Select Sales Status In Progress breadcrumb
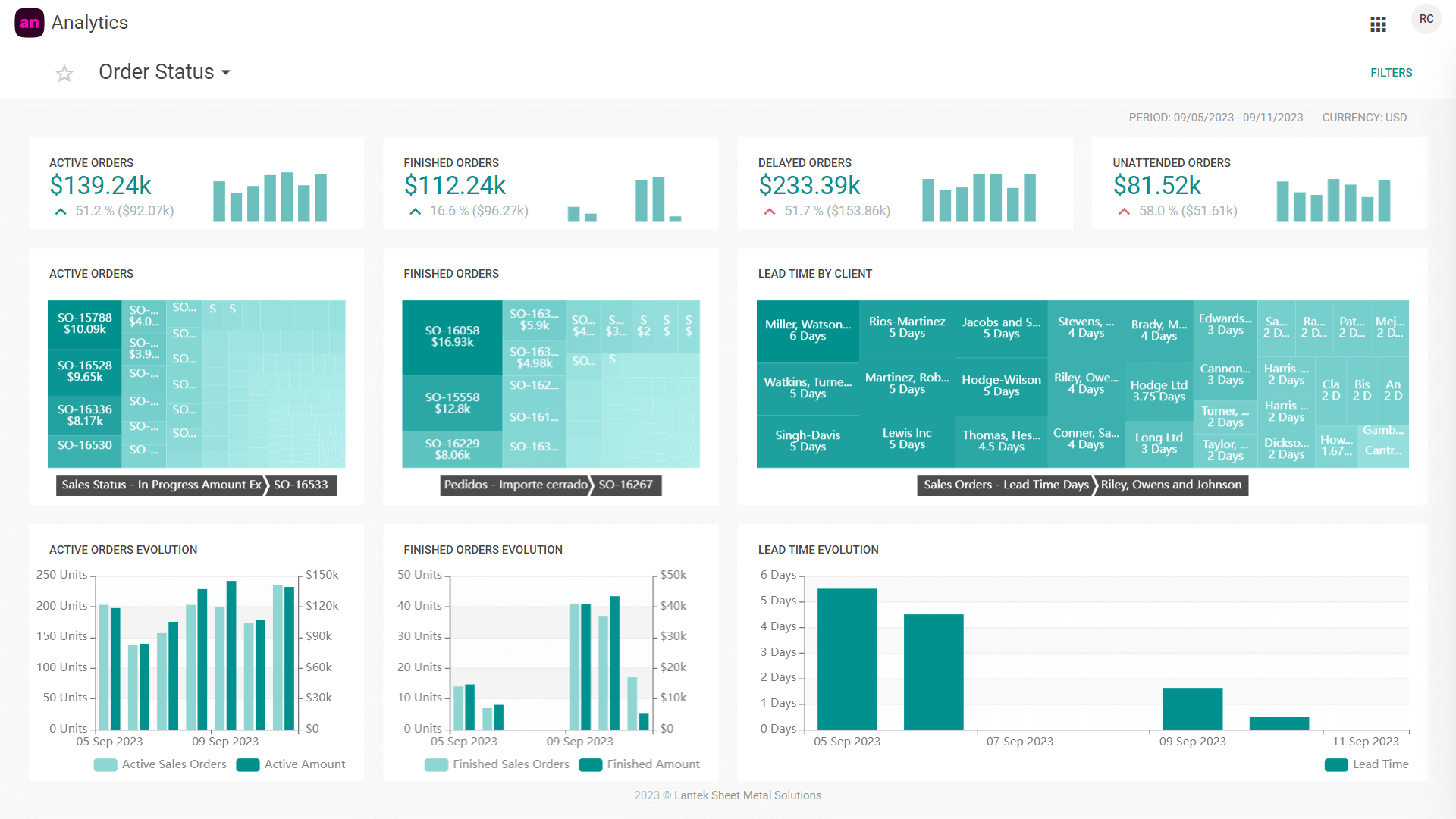Image resolution: width=1456 pixels, height=819 pixels. pyautogui.click(x=161, y=485)
